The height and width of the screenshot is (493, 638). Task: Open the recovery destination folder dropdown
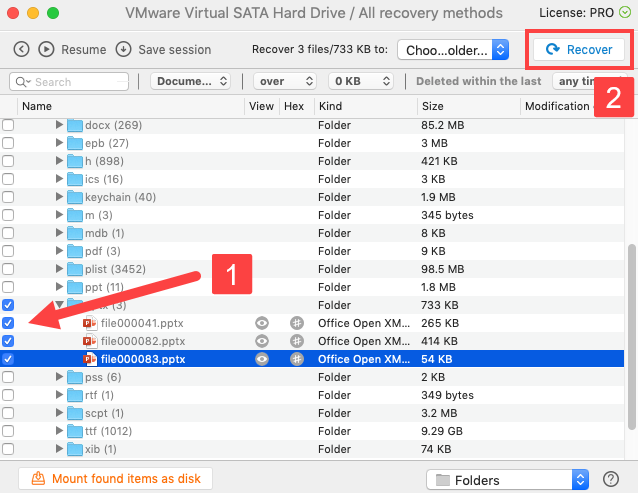pos(453,49)
